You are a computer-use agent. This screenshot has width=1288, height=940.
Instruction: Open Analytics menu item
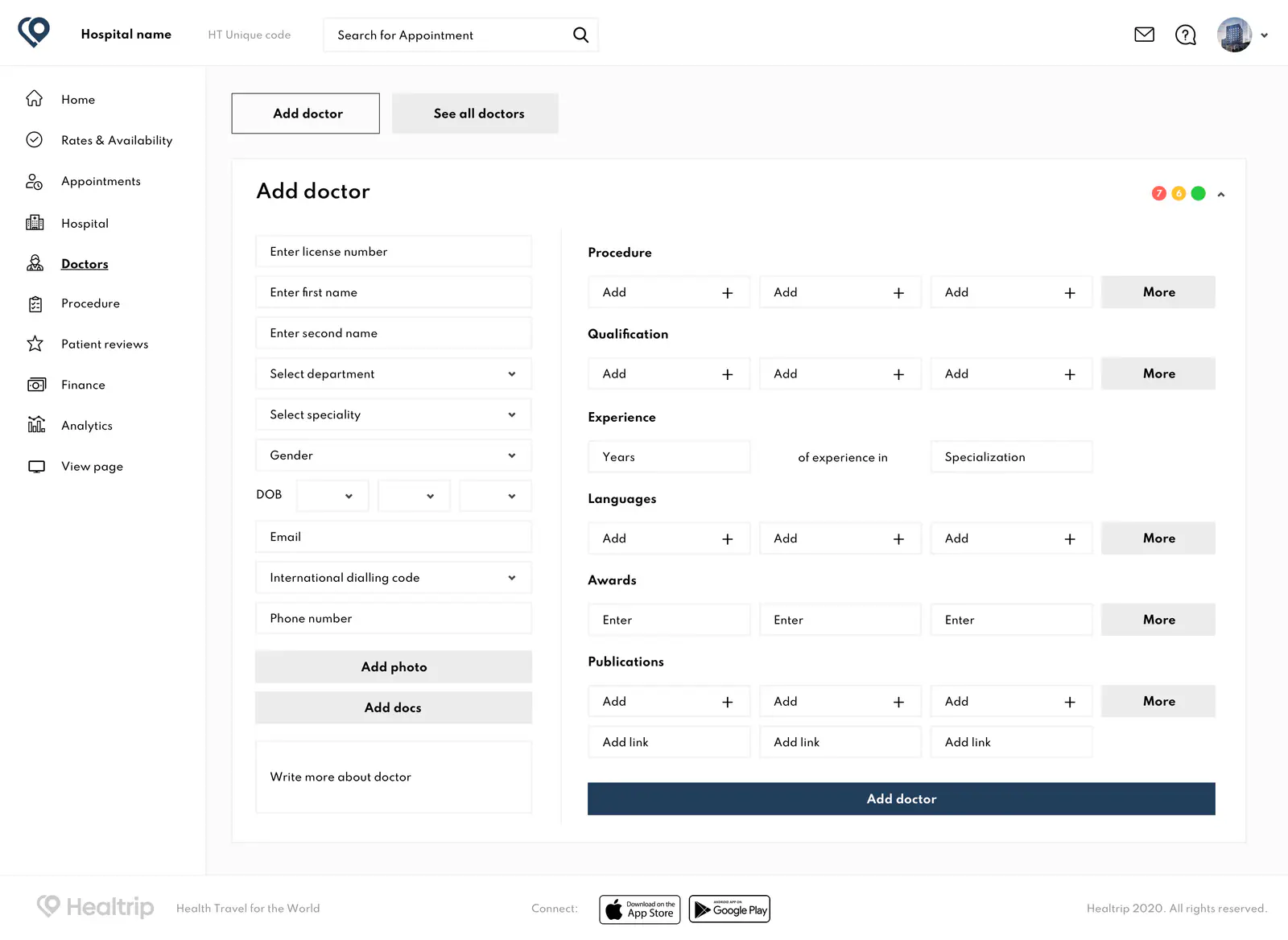(87, 425)
